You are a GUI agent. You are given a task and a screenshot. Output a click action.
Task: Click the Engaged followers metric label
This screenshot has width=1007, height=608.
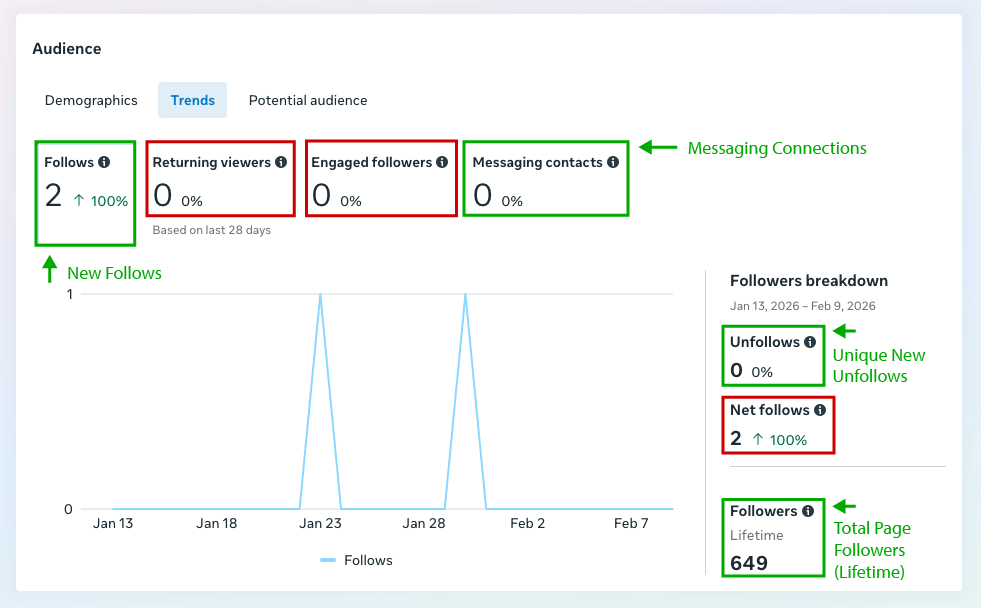371,162
